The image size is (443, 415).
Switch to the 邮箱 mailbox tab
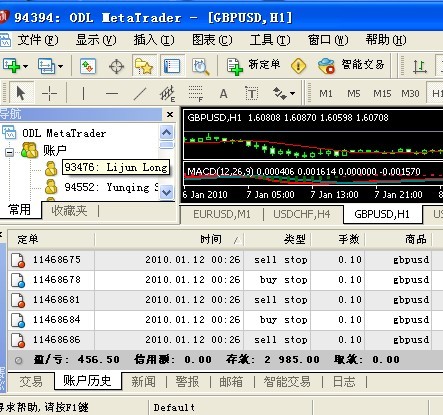[x=231, y=382]
